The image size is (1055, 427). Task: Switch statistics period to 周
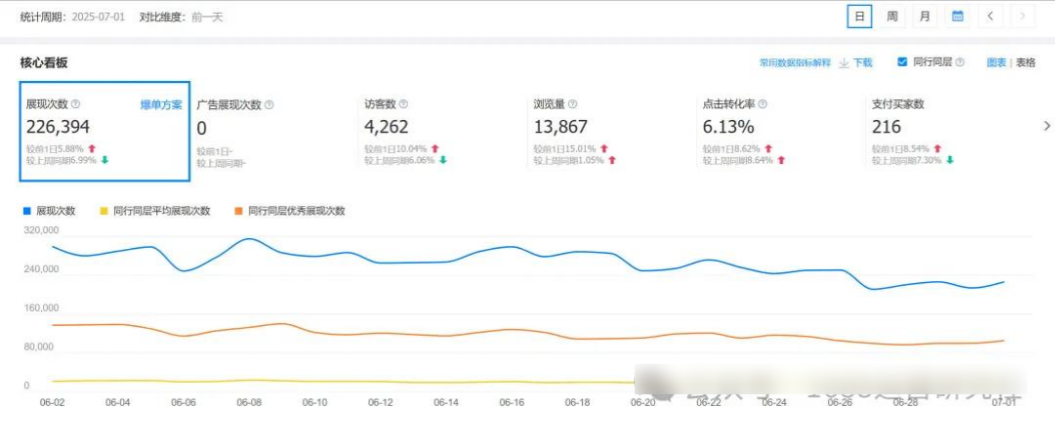(x=892, y=16)
